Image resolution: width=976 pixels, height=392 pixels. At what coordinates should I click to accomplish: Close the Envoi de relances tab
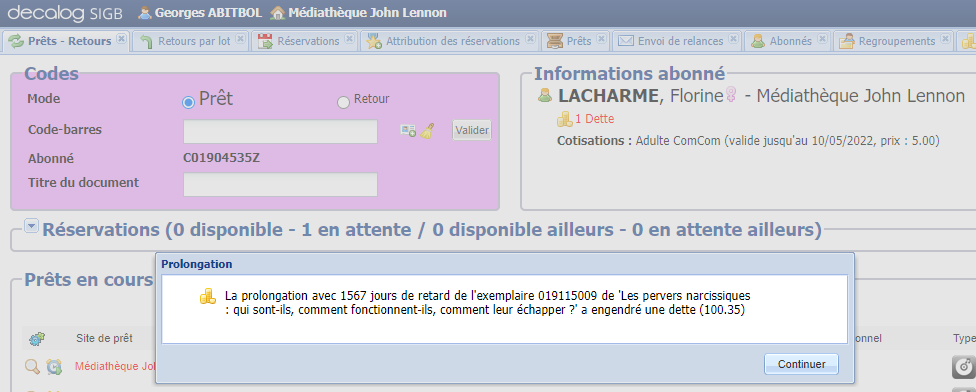[733, 39]
